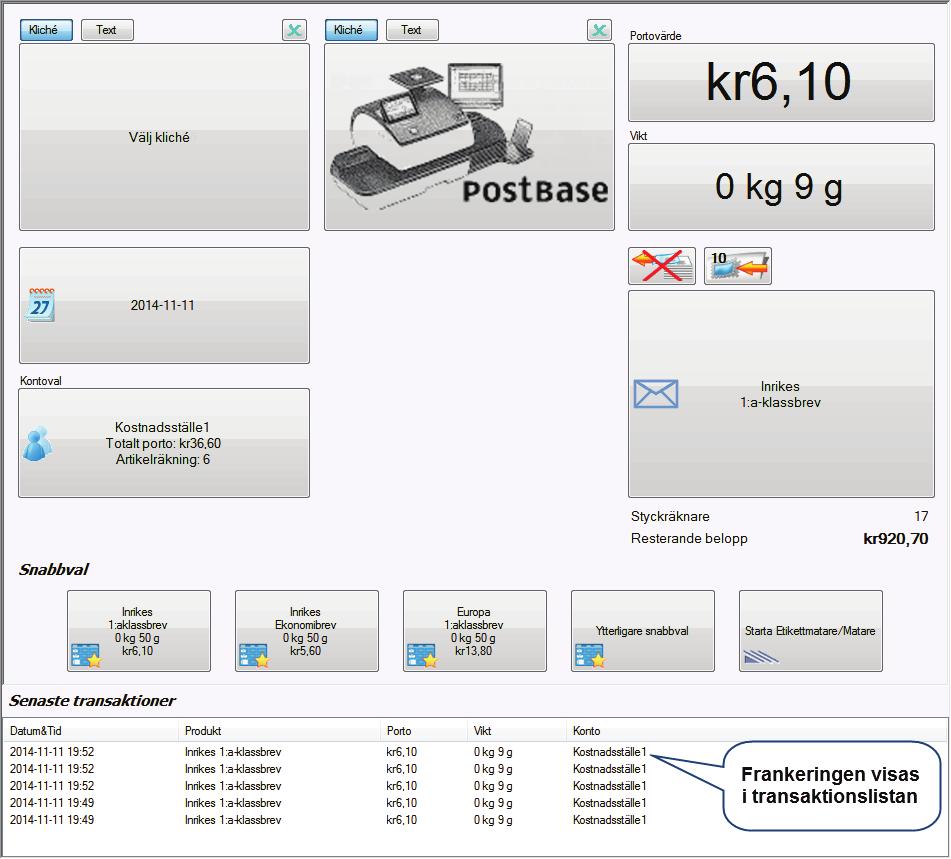This screenshot has height=859, width=951.
Task: Choose Snabbval Europa 1:aklassbrev kr13,80
Action: click(x=475, y=631)
